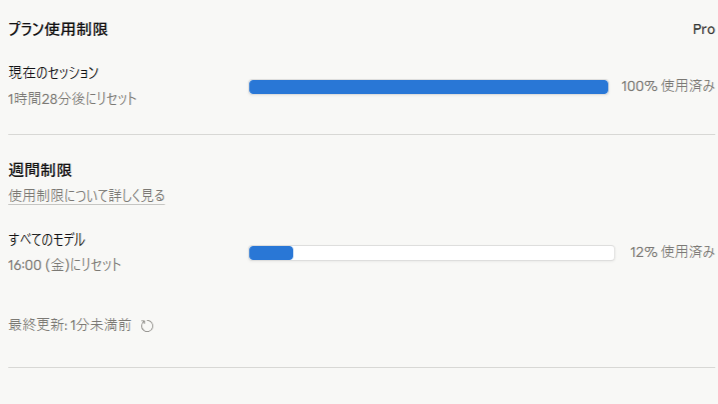Click the divider line above 週間制限

point(359,134)
